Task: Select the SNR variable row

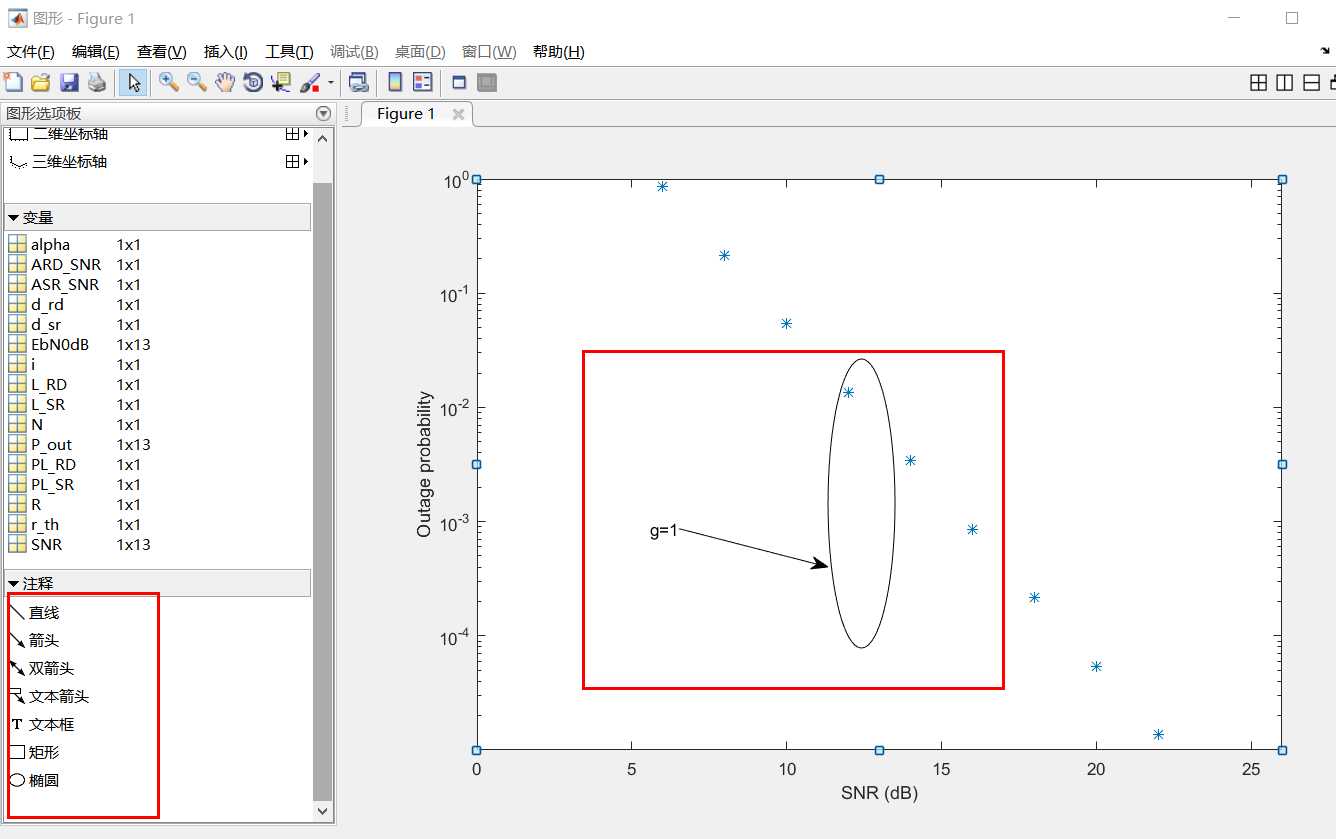Action: [x=158, y=544]
